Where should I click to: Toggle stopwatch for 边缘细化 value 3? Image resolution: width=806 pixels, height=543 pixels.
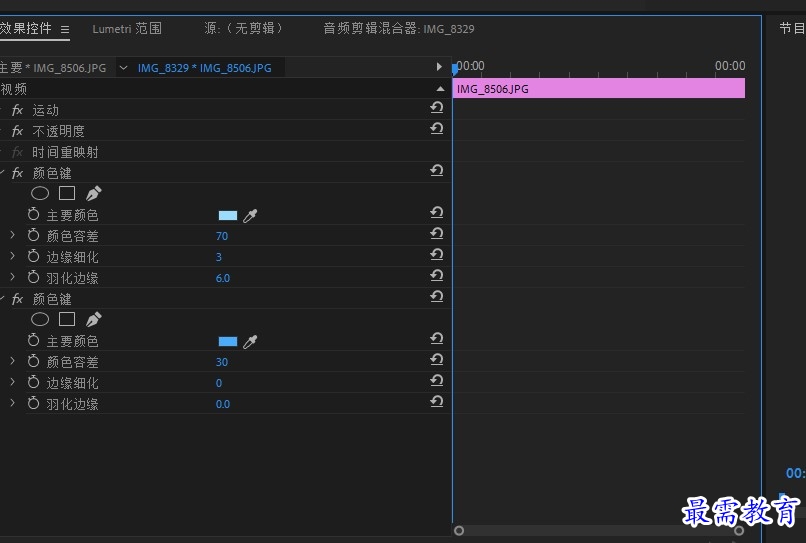click(x=33, y=257)
